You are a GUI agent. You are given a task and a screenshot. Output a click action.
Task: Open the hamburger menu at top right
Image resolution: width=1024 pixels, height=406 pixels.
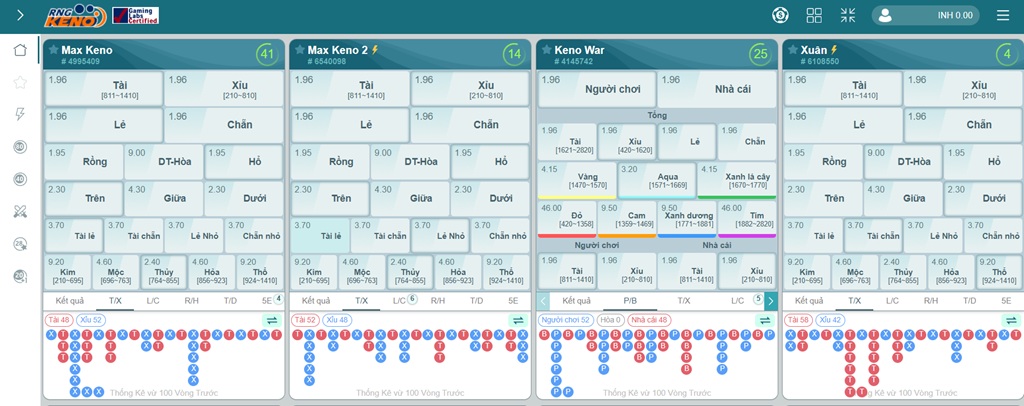(1003, 15)
